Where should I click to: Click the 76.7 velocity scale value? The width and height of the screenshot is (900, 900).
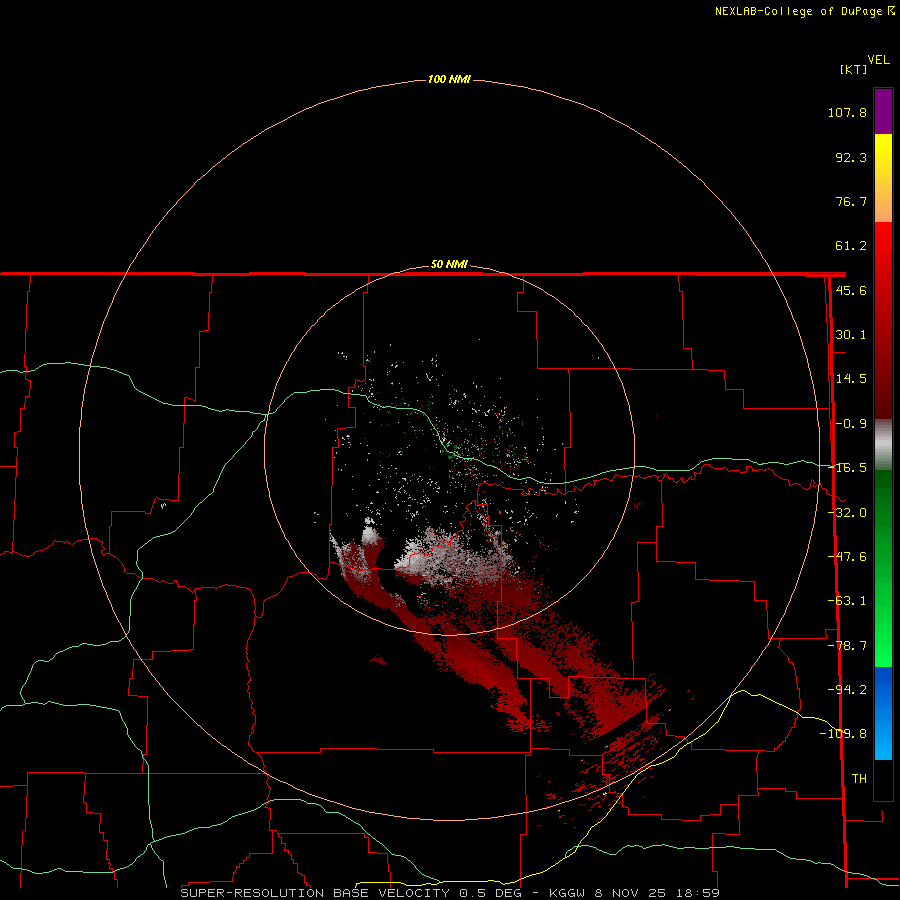click(x=851, y=201)
